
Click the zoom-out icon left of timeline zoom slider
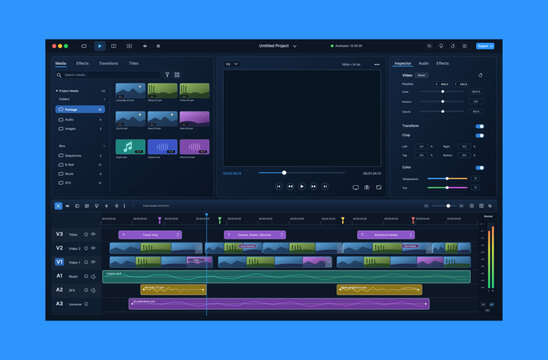point(426,206)
